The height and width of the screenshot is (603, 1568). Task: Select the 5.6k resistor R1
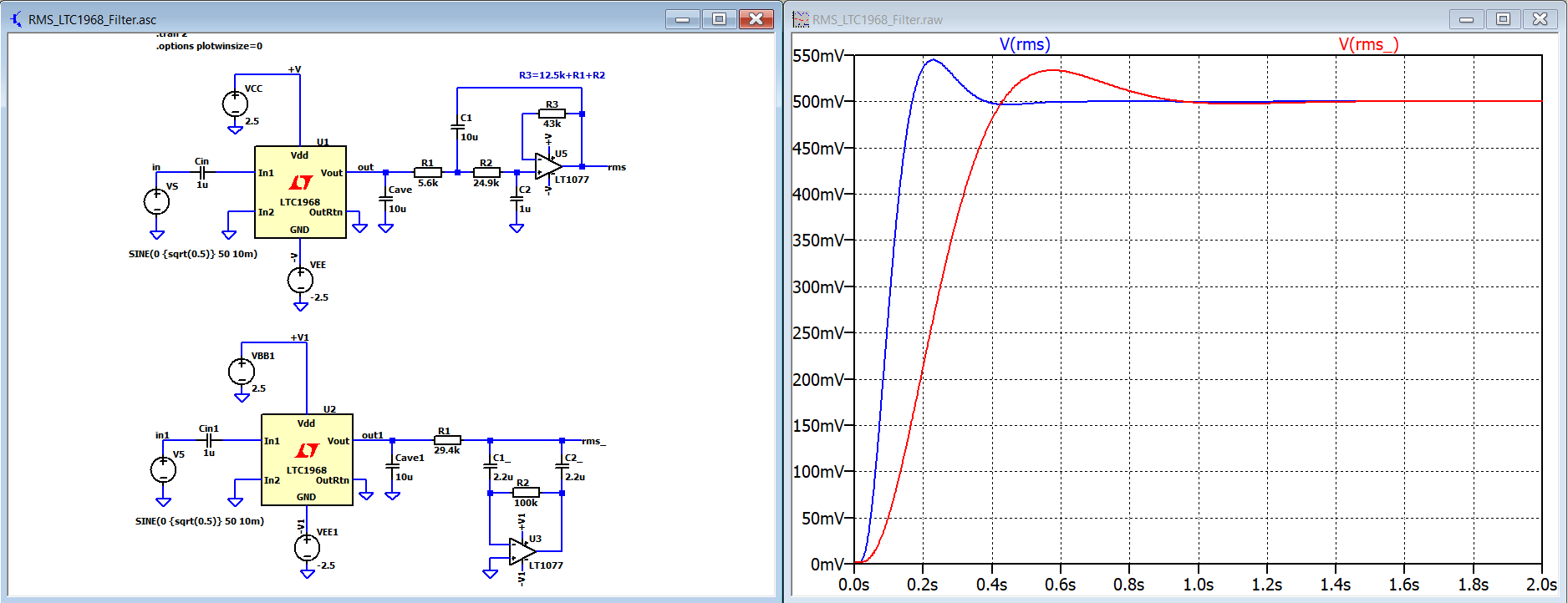click(427, 173)
